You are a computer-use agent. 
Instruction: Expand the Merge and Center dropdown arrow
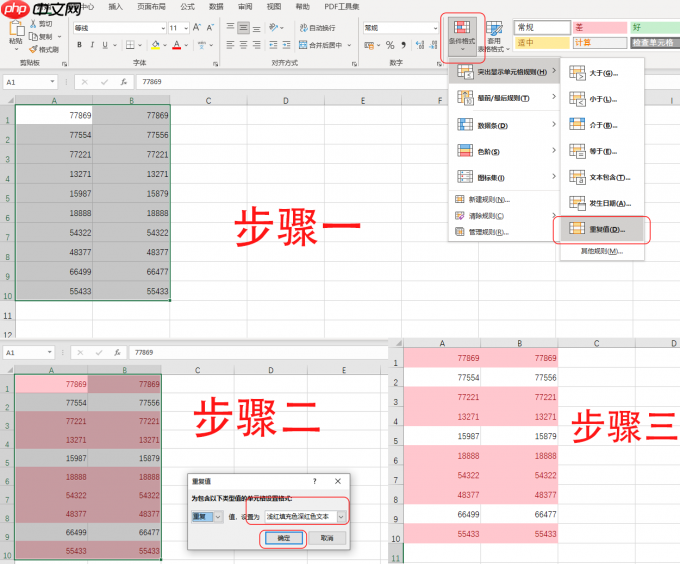coord(349,45)
